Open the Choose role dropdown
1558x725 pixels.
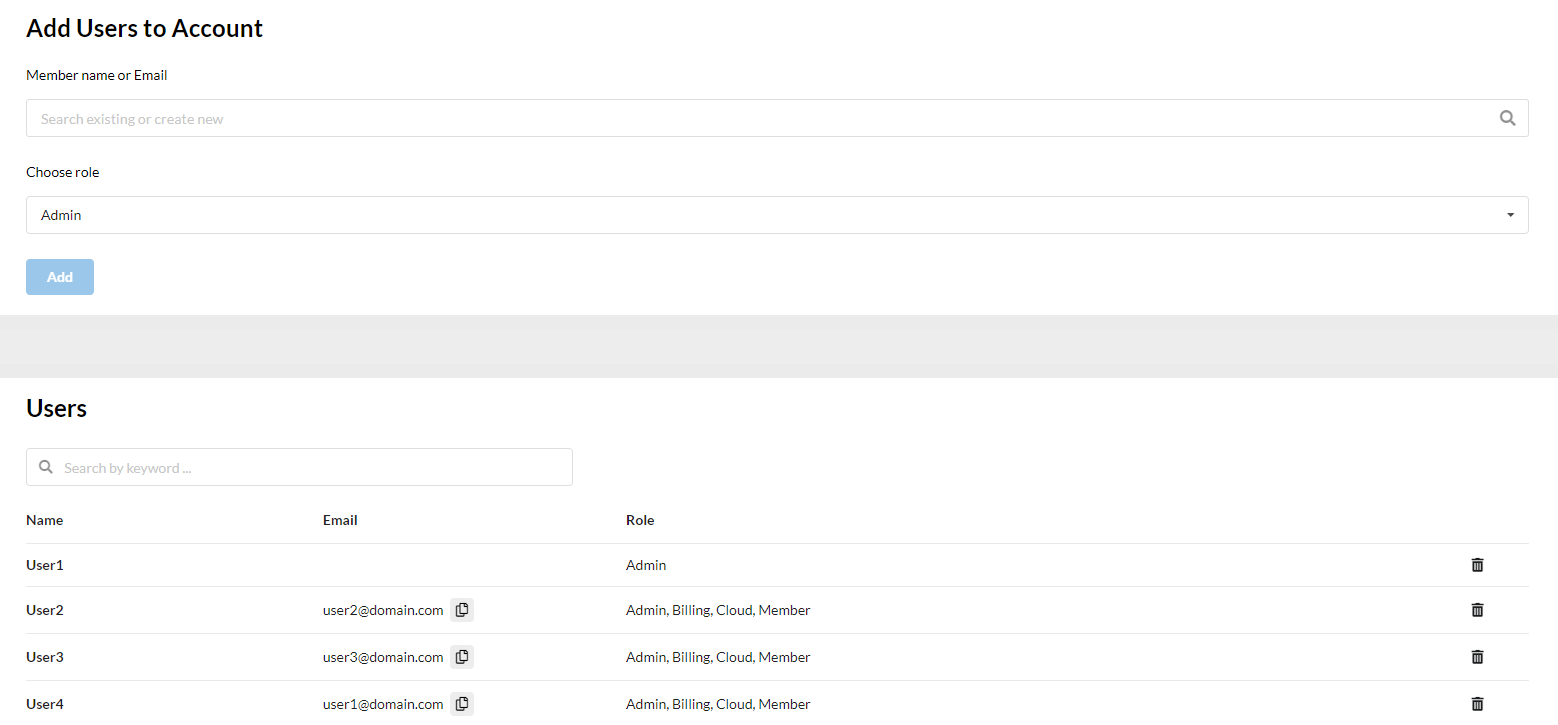coord(776,215)
